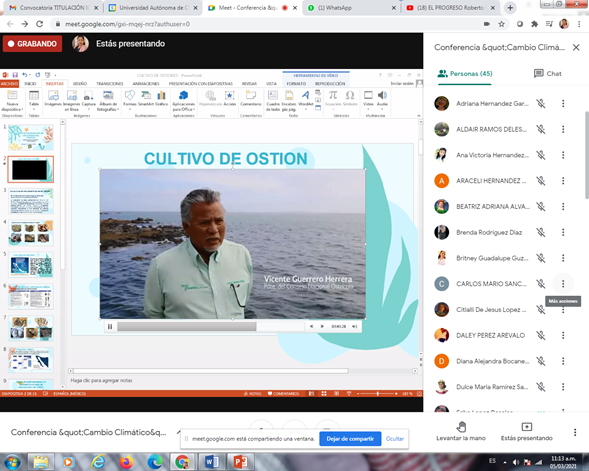Click Iniciar sesión in PowerPoint

(402, 83)
